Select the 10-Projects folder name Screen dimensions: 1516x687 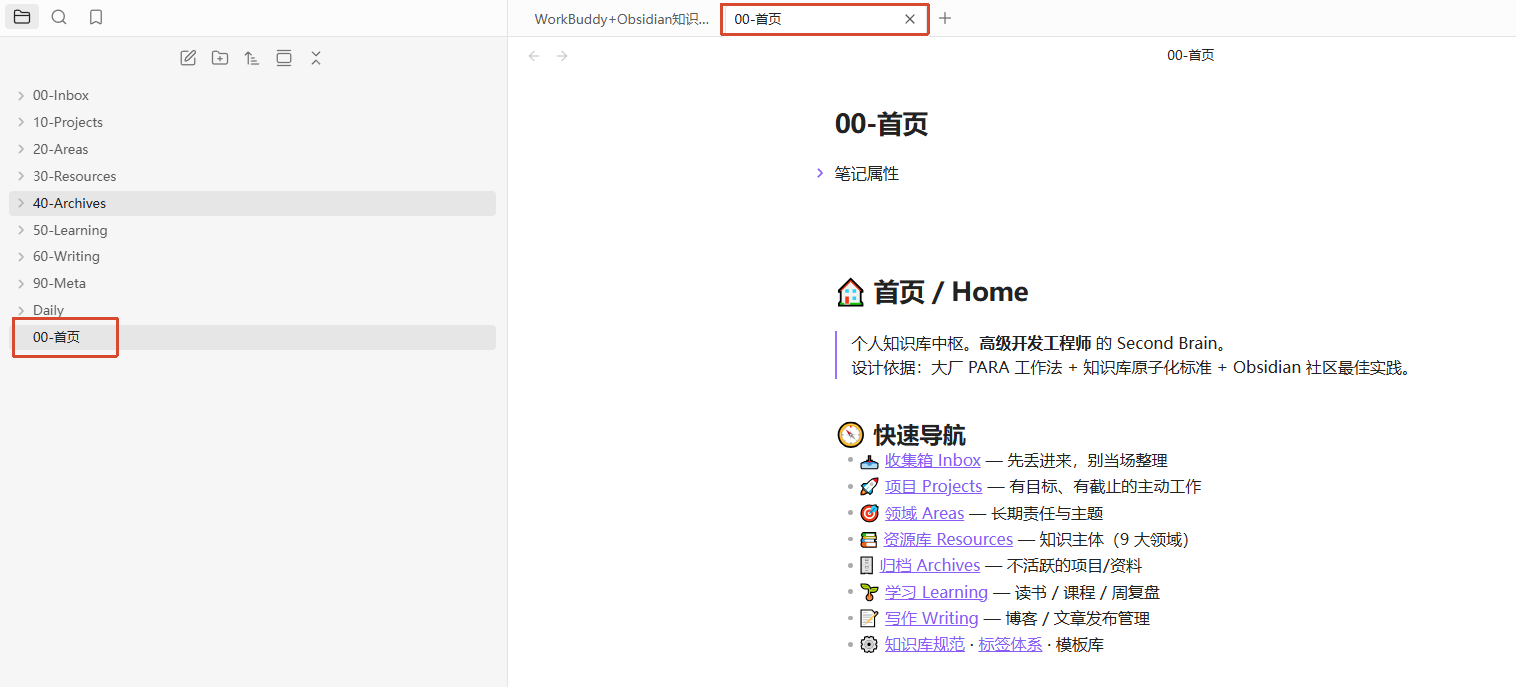68,122
